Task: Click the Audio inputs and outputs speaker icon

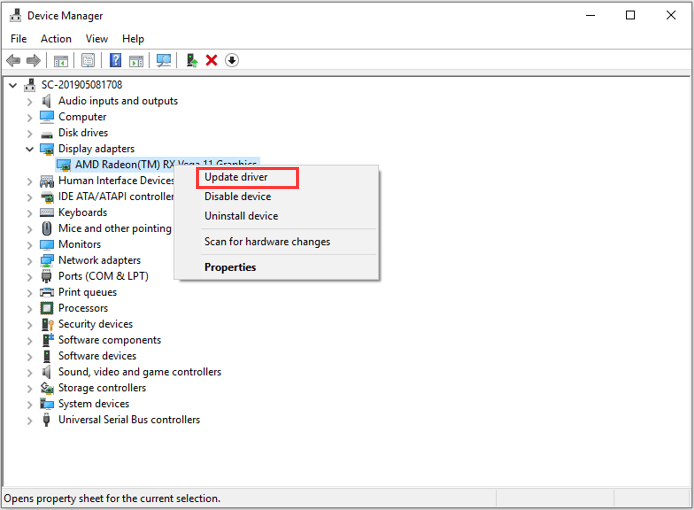Action: click(46, 101)
